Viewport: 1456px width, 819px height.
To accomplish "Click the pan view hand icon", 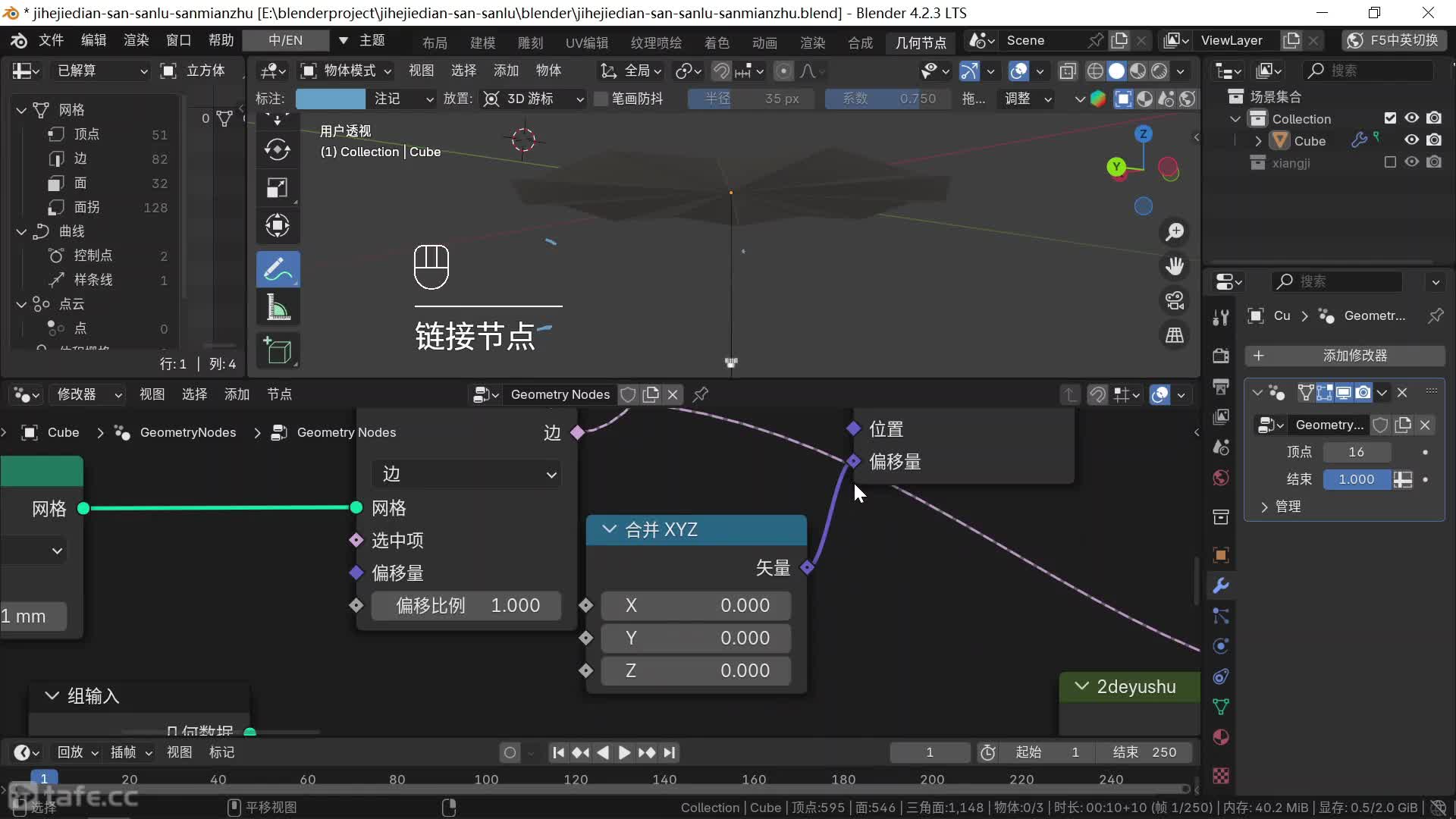I will 1175,266.
